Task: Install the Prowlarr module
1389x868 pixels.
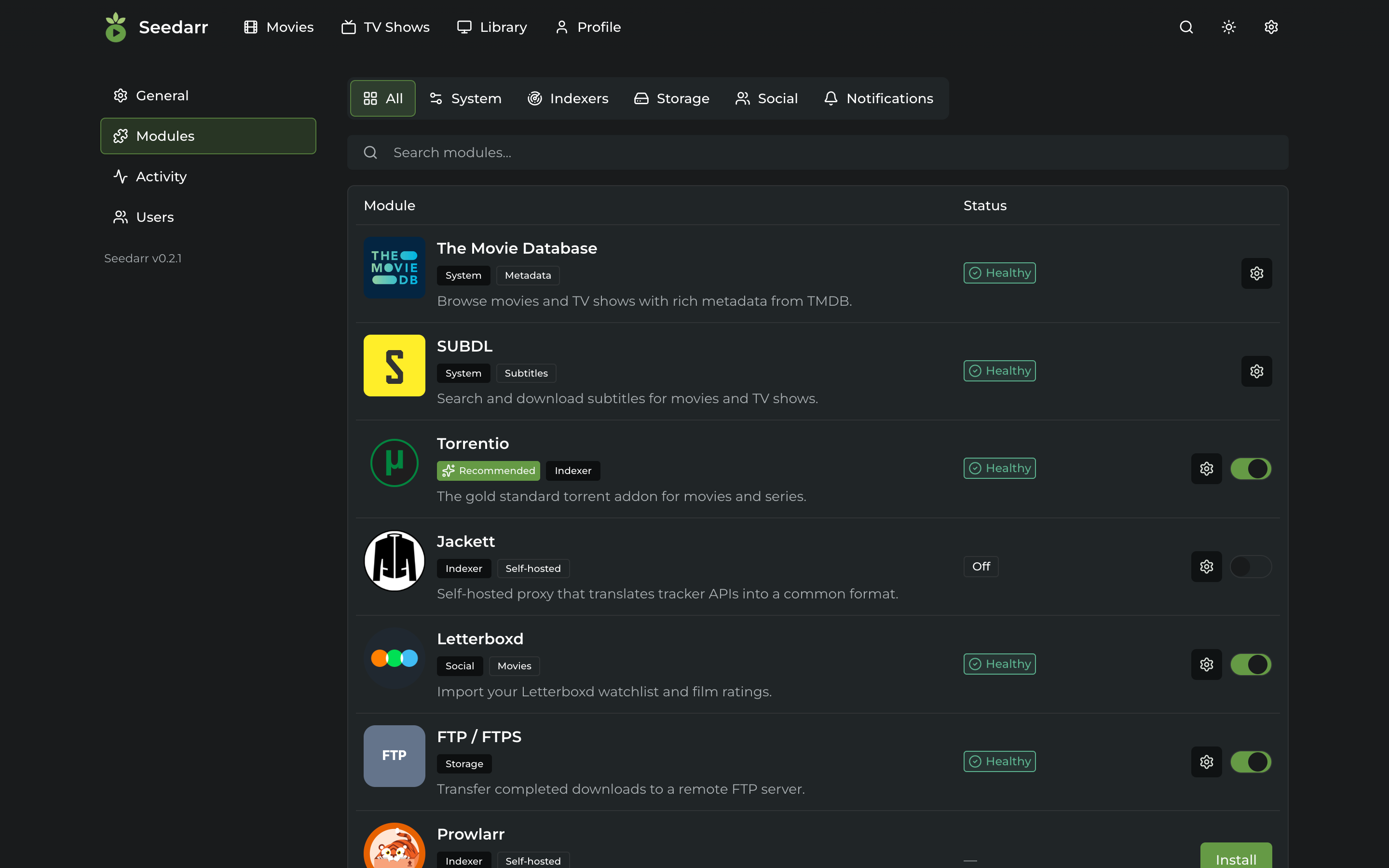Action: pyautogui.click(x=1236, y=856)
